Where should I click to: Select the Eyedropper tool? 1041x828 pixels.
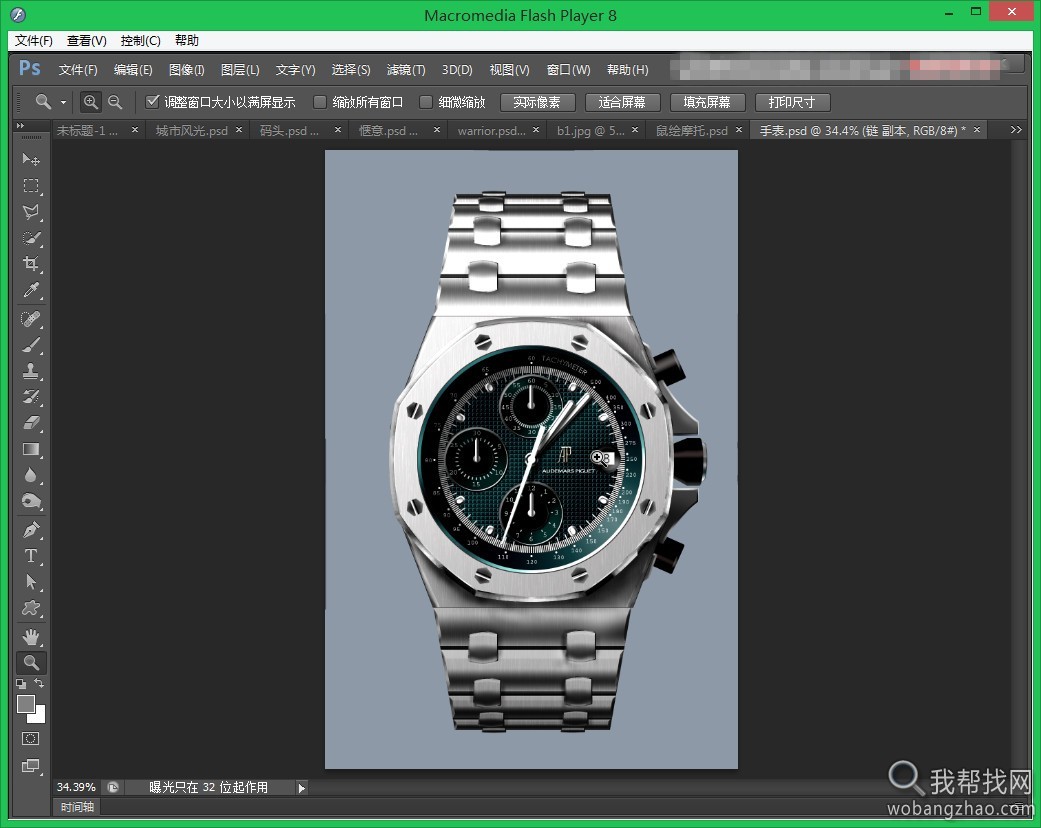pos(31,290)
